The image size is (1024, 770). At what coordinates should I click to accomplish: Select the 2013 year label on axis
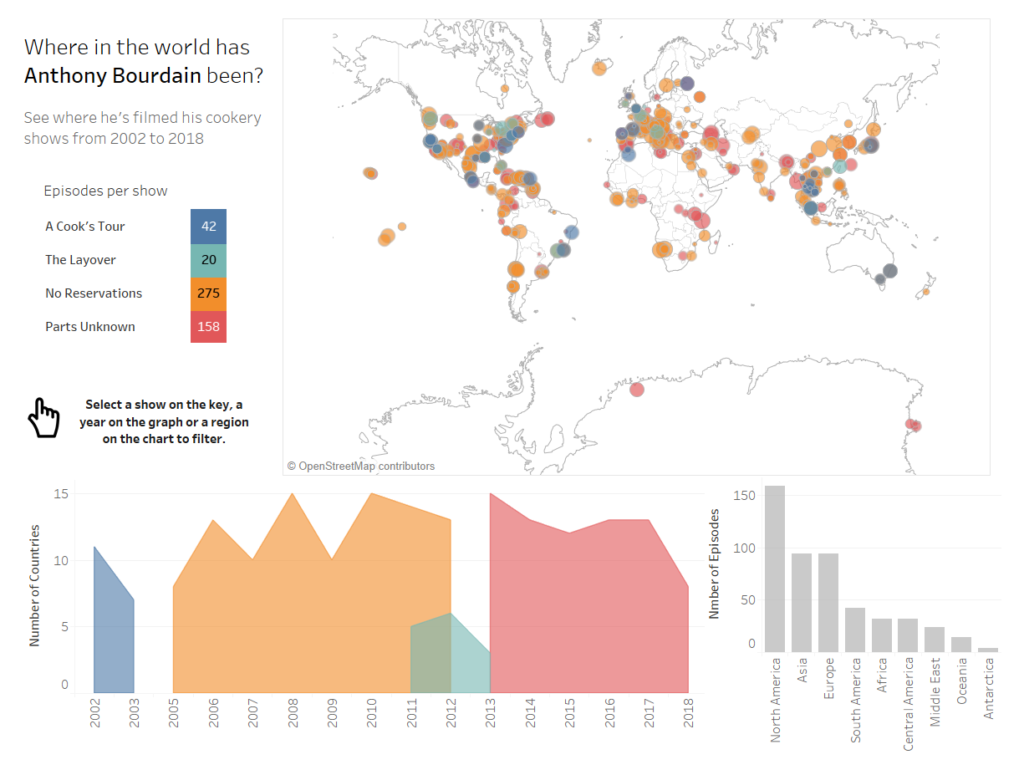click(x=490, y=713)
